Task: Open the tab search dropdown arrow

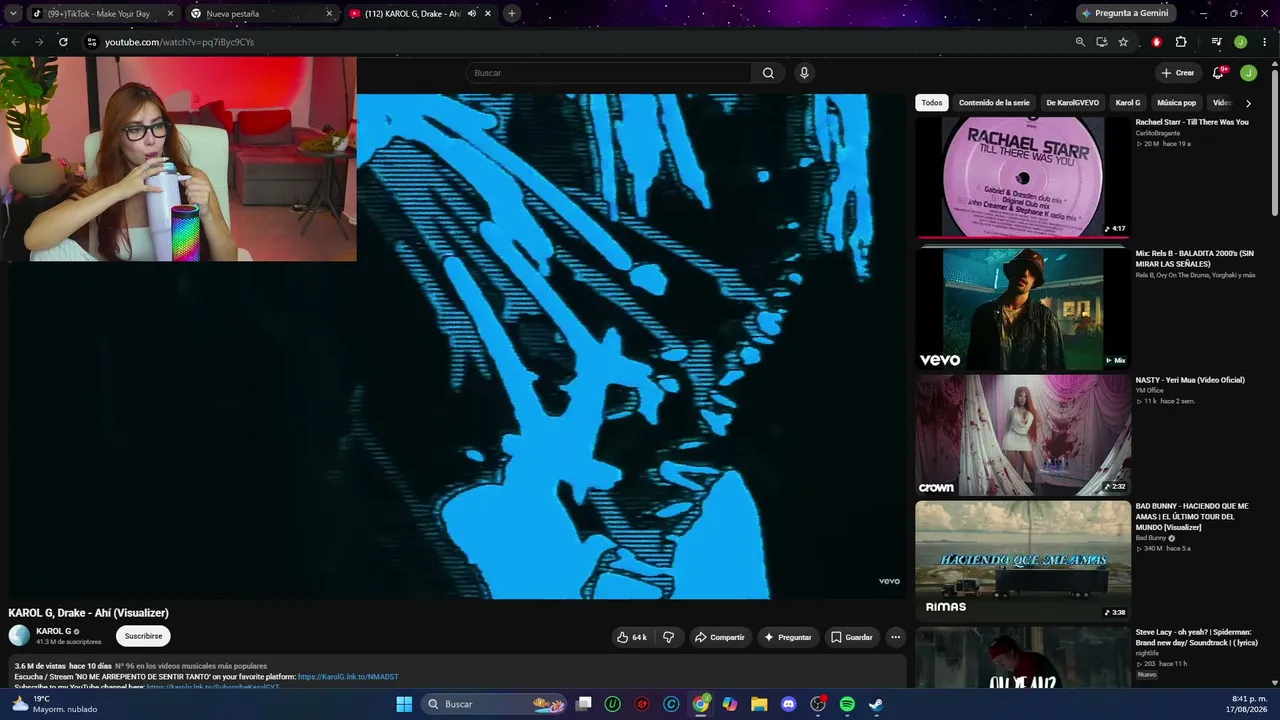Action: (x=13, y=14)
